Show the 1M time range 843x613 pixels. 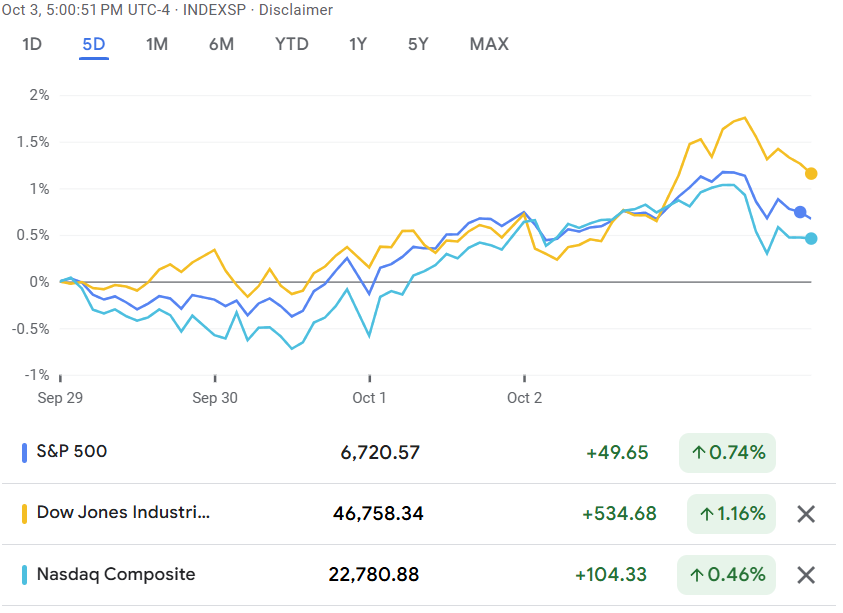[157, 44]
